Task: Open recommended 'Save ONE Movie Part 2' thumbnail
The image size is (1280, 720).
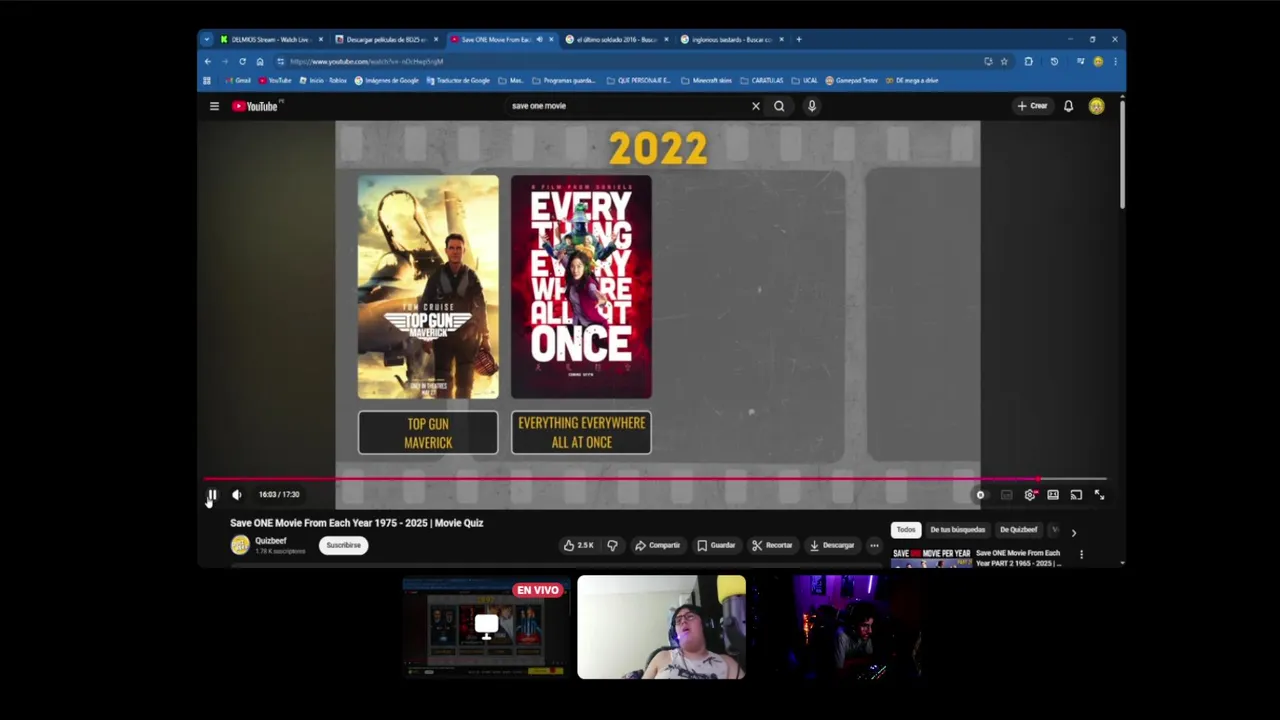Action: (x=931, y=557)
